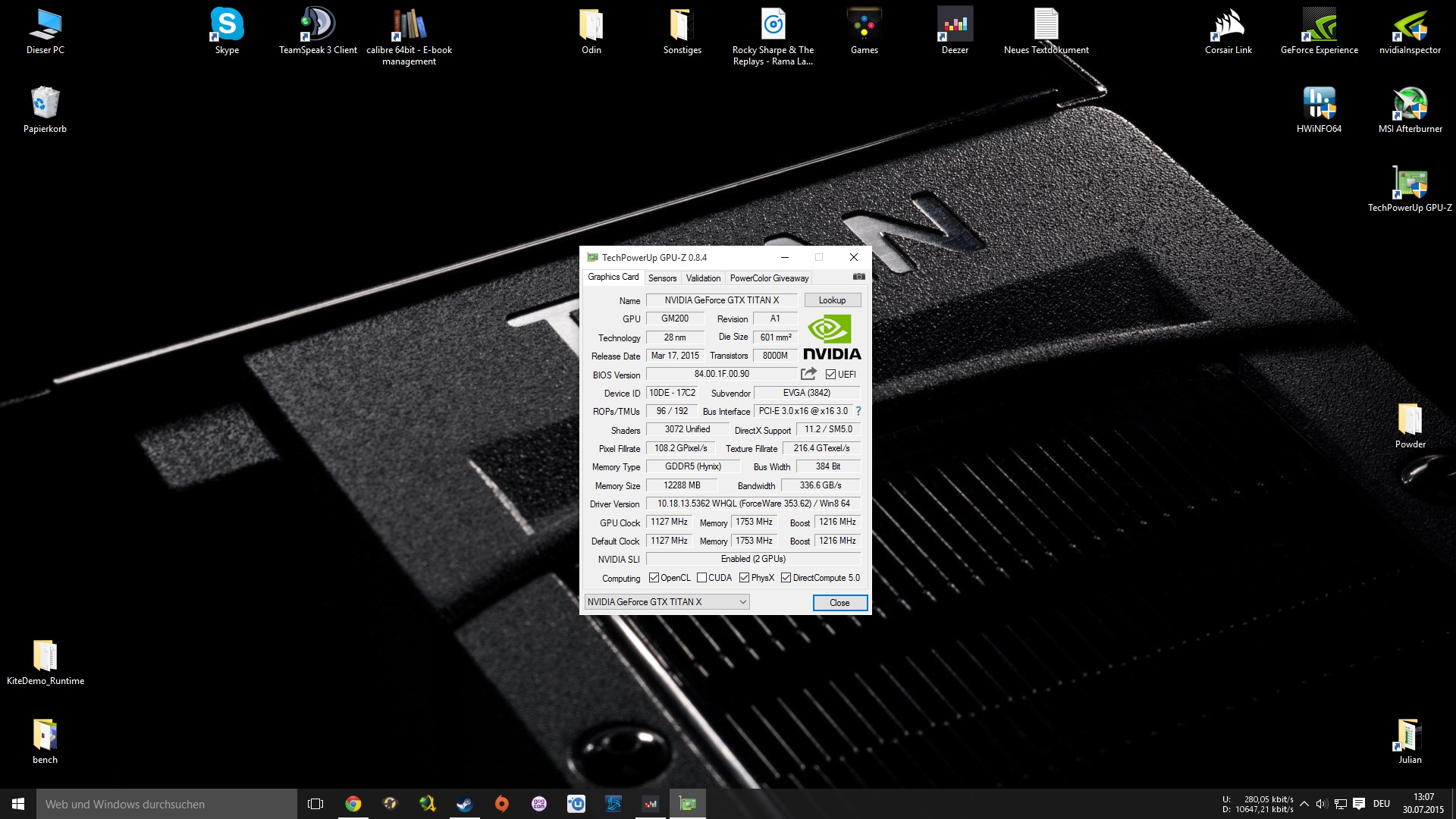Show hidden system tray icons chevron

1304,804
